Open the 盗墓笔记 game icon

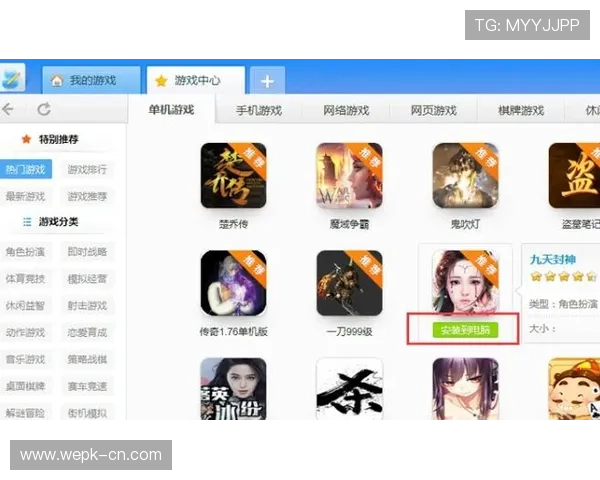574,176
